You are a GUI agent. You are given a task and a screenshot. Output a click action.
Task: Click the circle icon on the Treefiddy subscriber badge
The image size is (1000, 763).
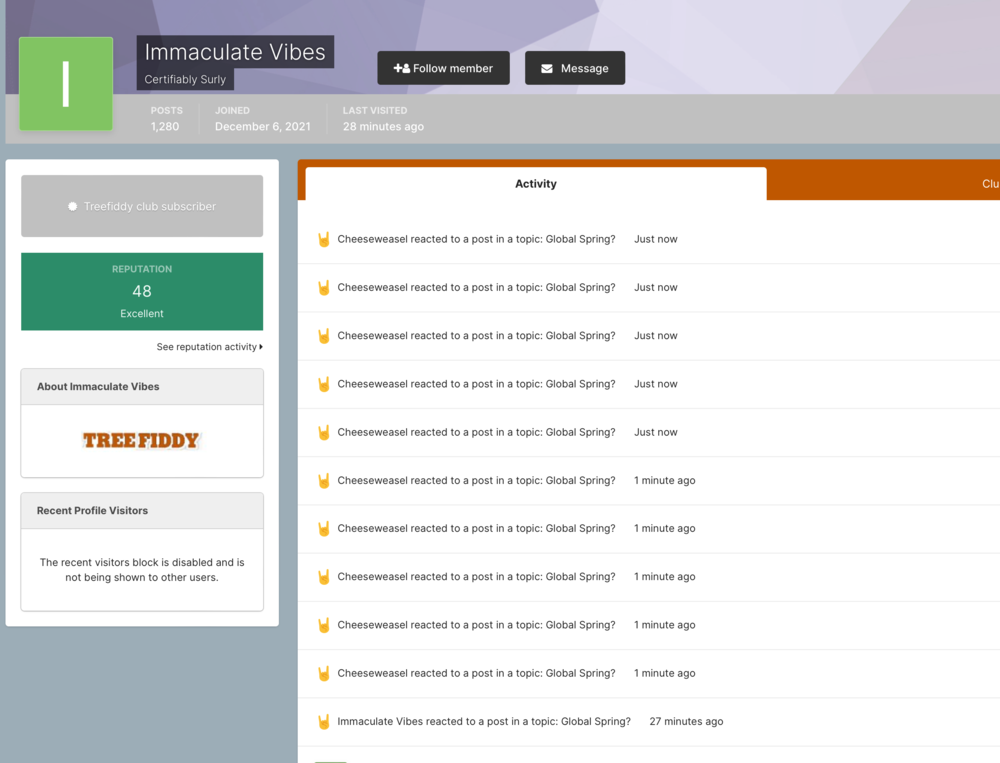pyautogui.click(x=71, y=206)
